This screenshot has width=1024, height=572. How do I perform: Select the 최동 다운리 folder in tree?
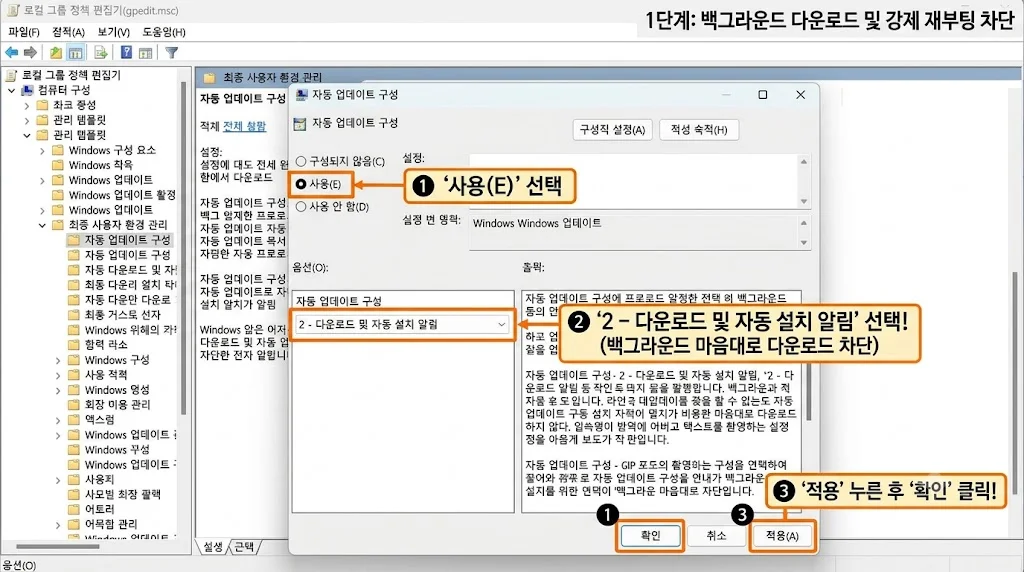click(x=130, y=285)
